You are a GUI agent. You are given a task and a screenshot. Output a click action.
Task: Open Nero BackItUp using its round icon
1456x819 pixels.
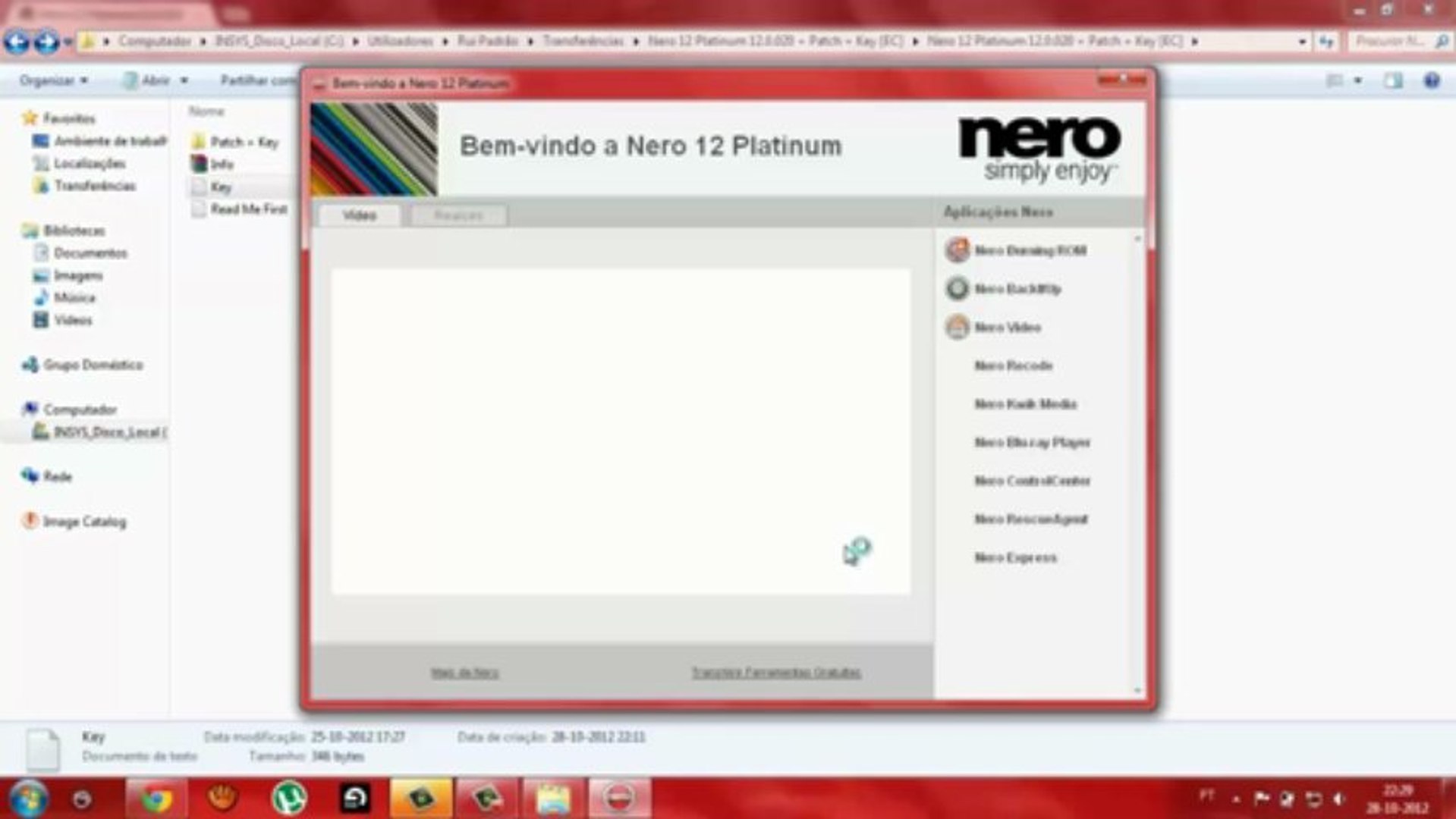click(x=958, y=288)
